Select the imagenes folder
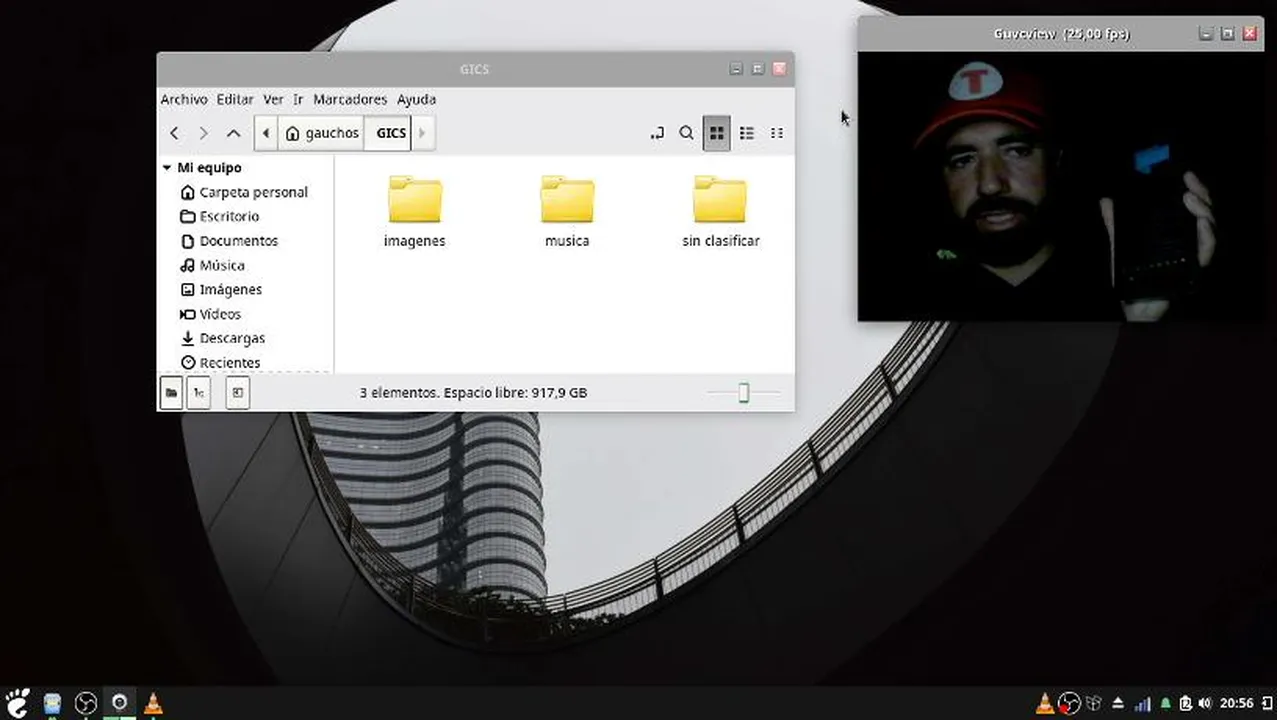 (x=415, y=211)
